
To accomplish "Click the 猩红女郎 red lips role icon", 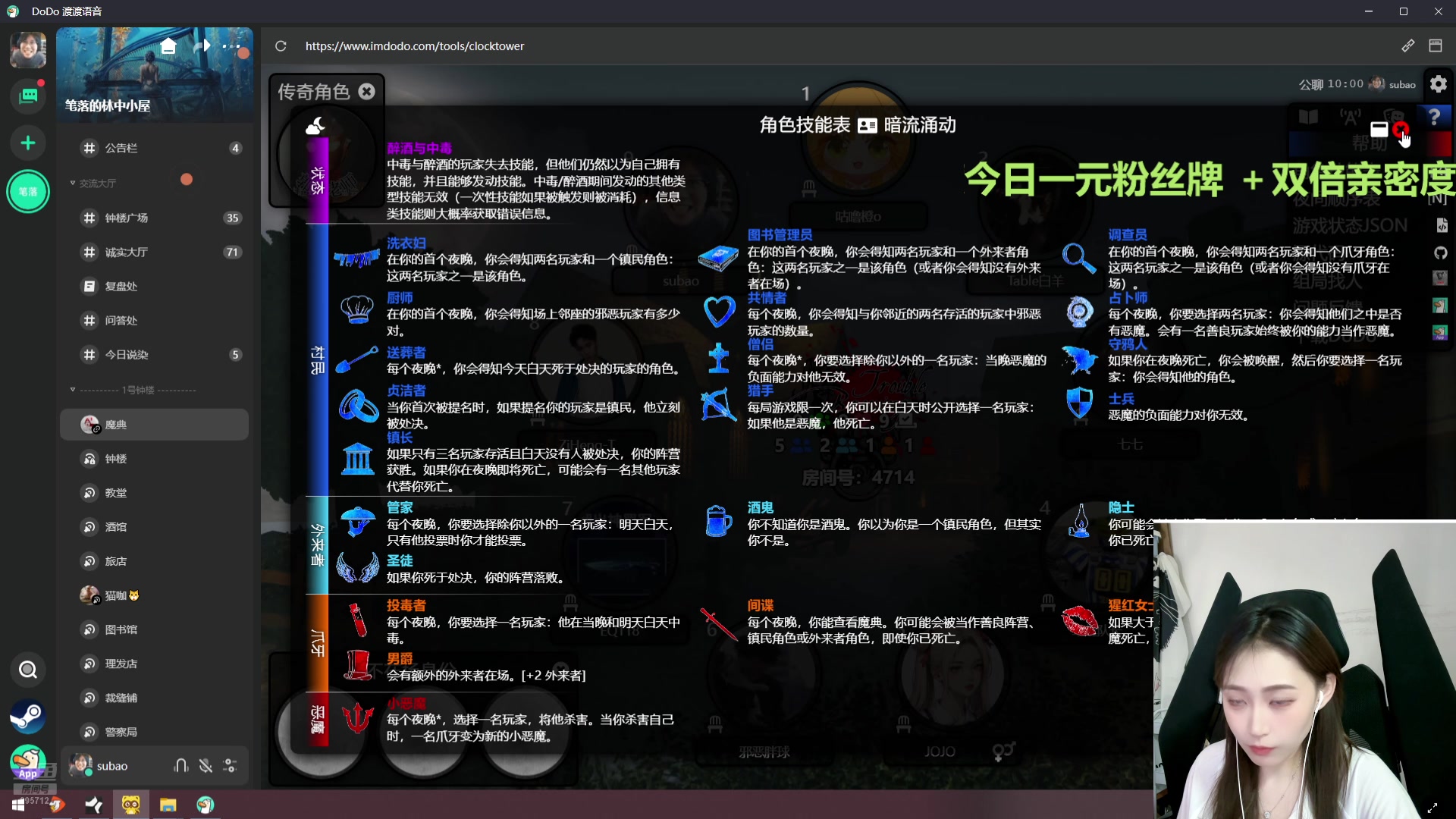I will tap(1080, 620).
